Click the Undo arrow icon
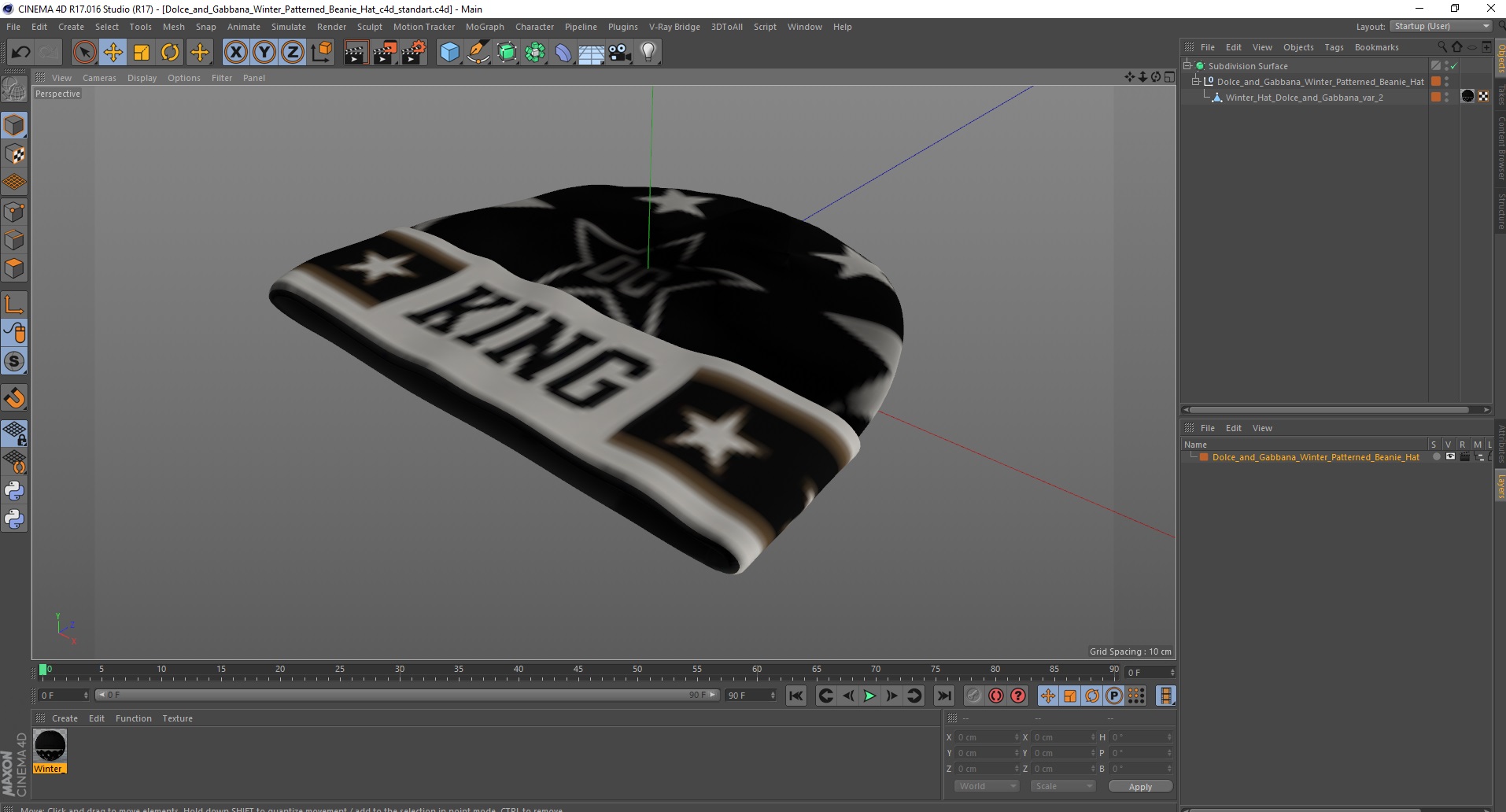Viewport: 1506px width, 812px height. tap(20, 53)
